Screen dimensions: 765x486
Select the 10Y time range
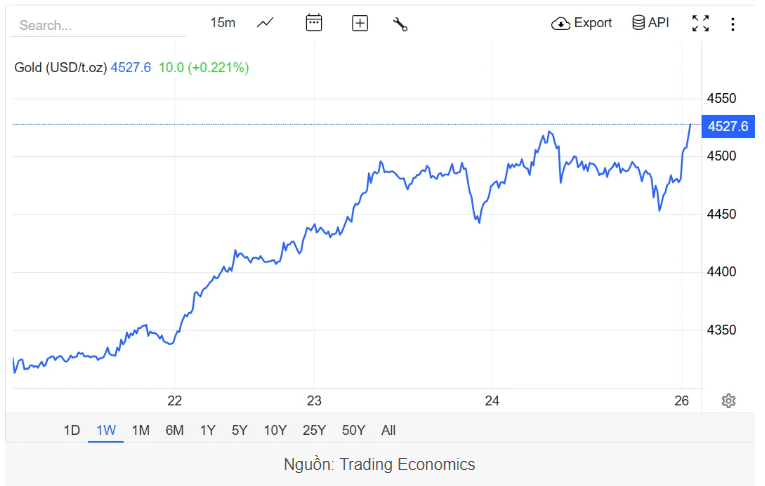tap(275, 430)
